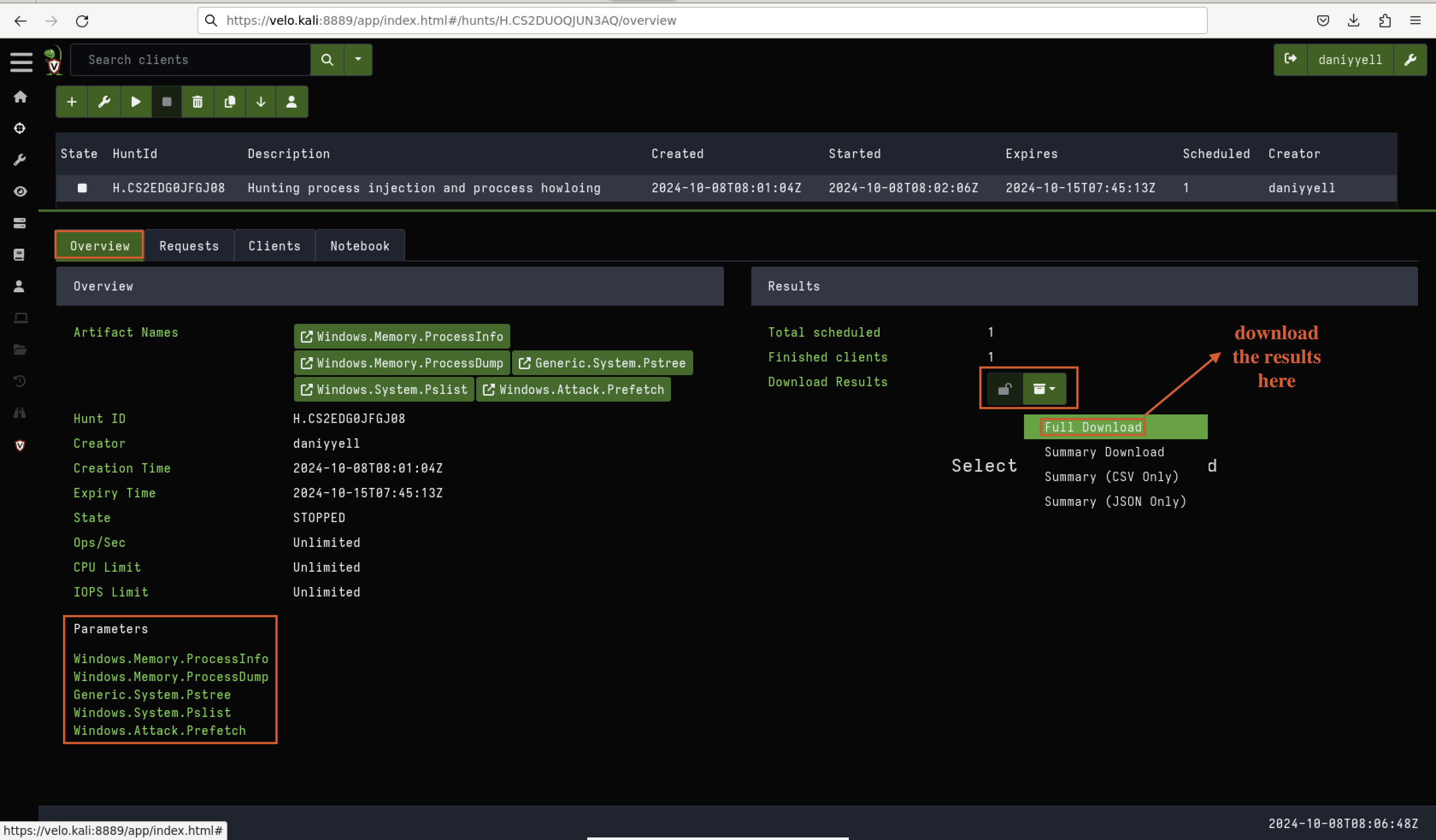Stop the hunt with square button

[166, 101]
